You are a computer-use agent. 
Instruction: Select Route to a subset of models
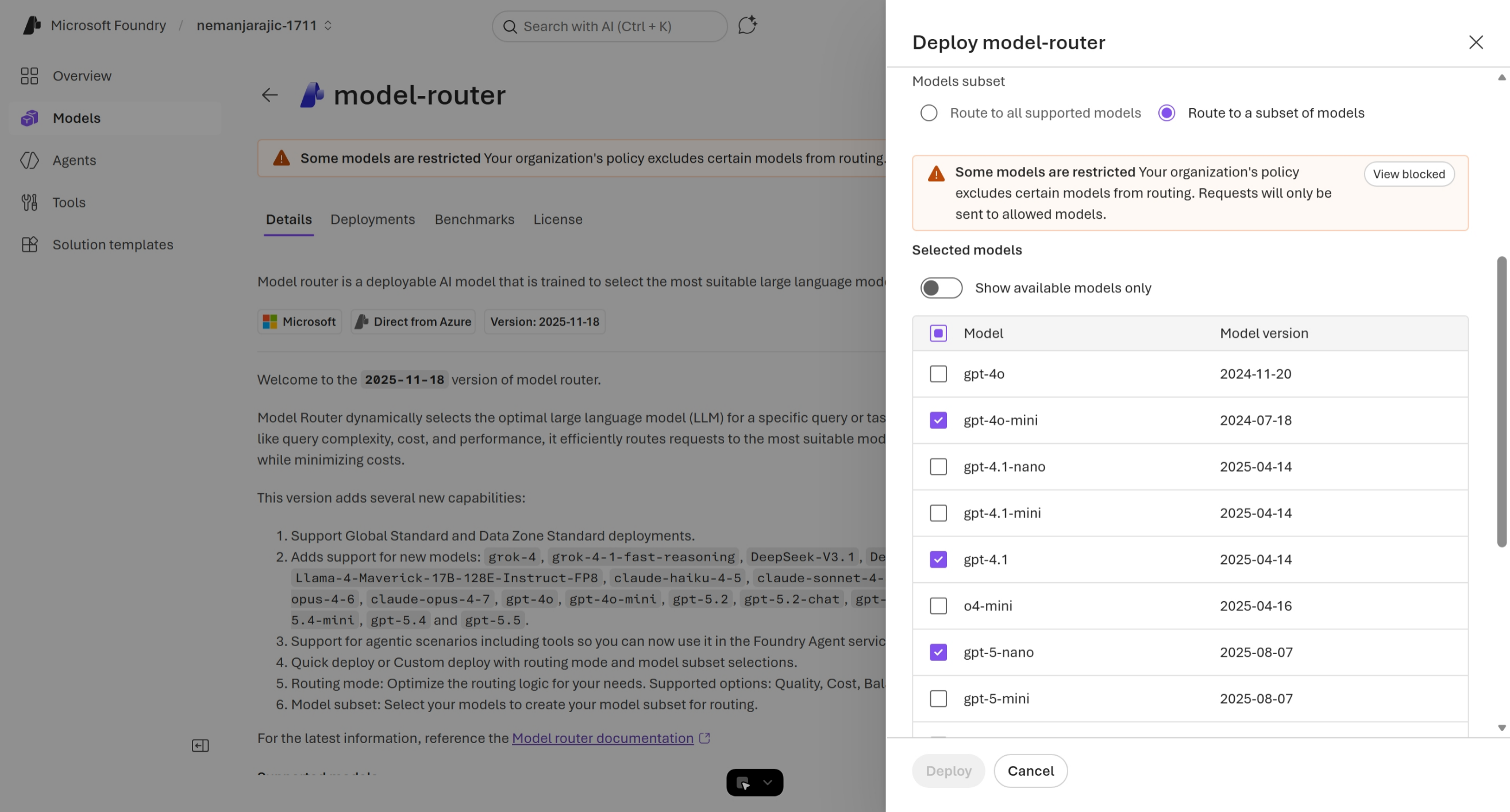coord(1166,113)
